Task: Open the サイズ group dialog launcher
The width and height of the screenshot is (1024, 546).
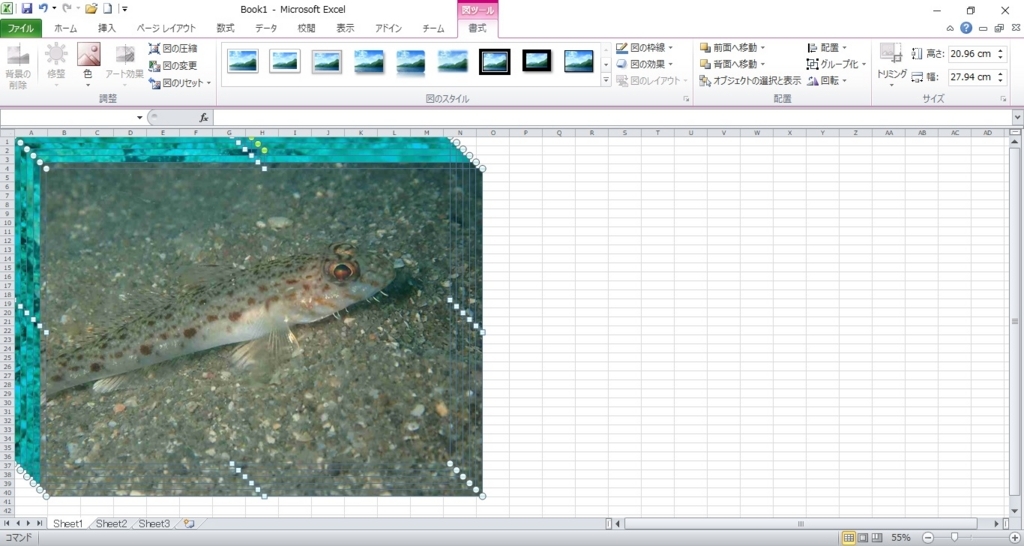Action: click(1003, 99)
